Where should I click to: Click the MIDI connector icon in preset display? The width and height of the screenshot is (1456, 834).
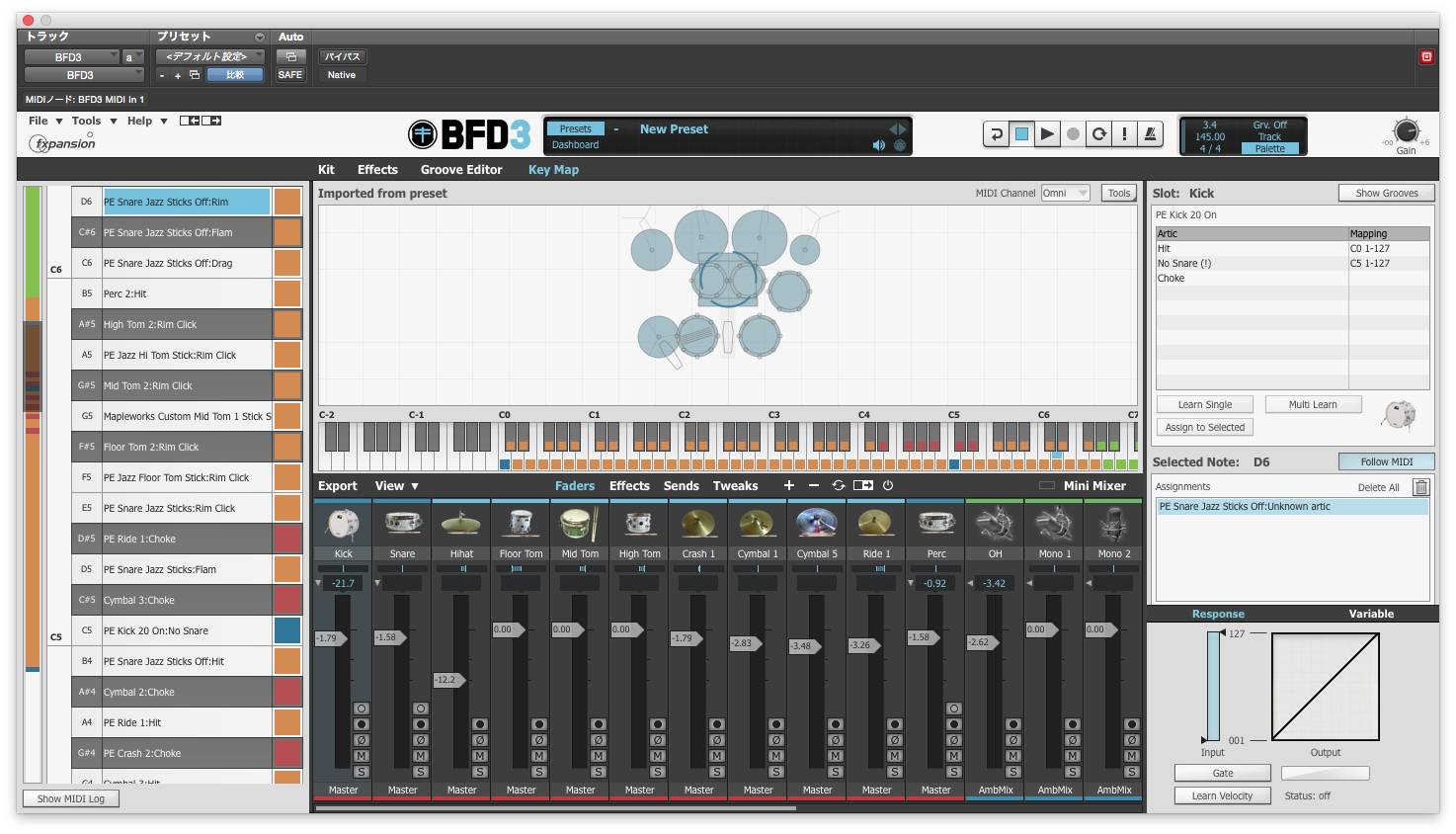pyautogui.click(x=900, y=145)
